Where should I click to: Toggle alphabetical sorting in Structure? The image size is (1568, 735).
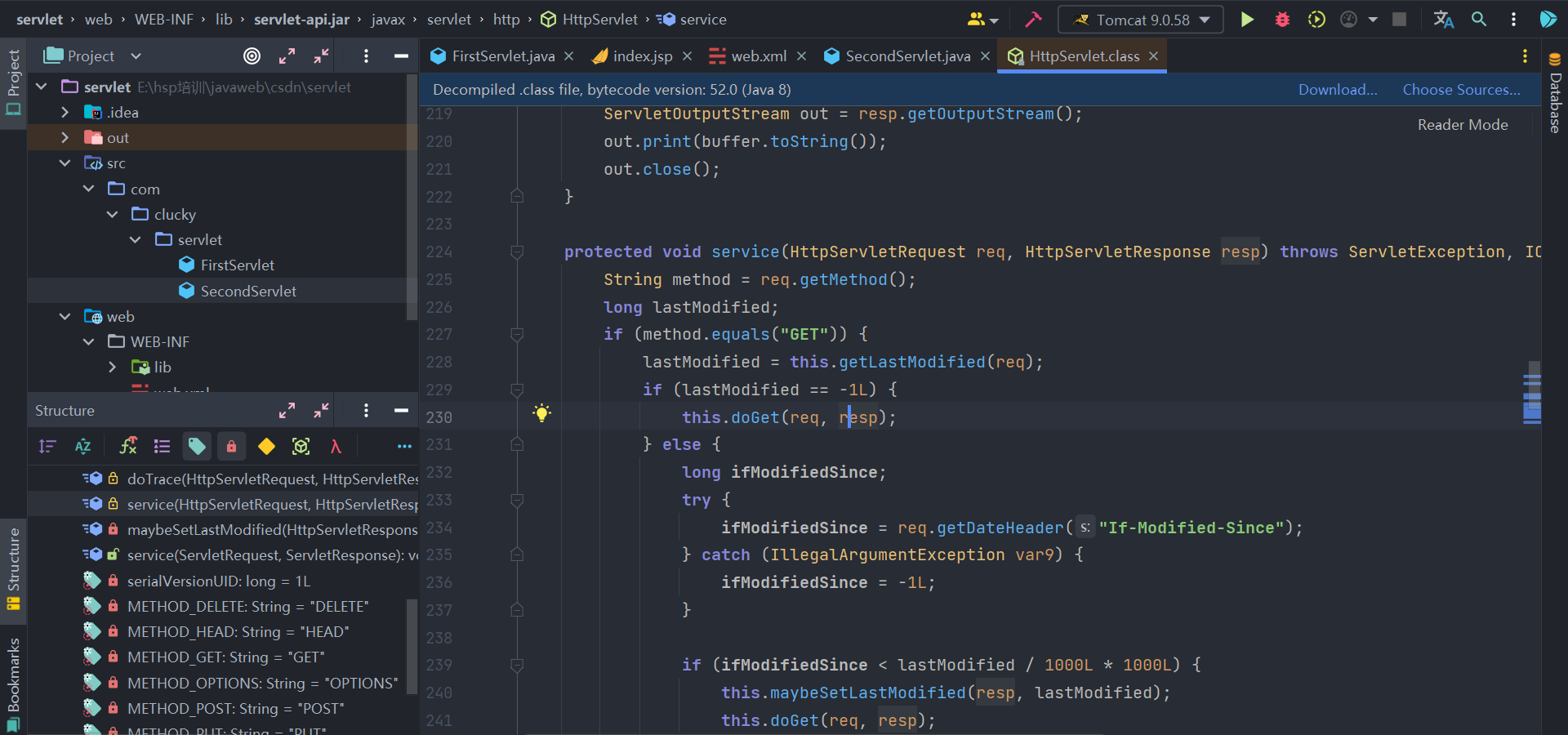[82, 446]
